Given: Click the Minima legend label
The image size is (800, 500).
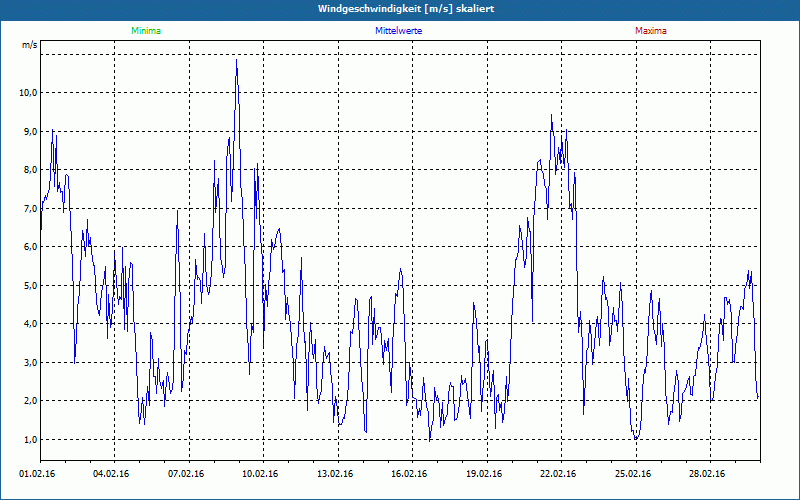Looking at the screenshot, I should [145, 31].
